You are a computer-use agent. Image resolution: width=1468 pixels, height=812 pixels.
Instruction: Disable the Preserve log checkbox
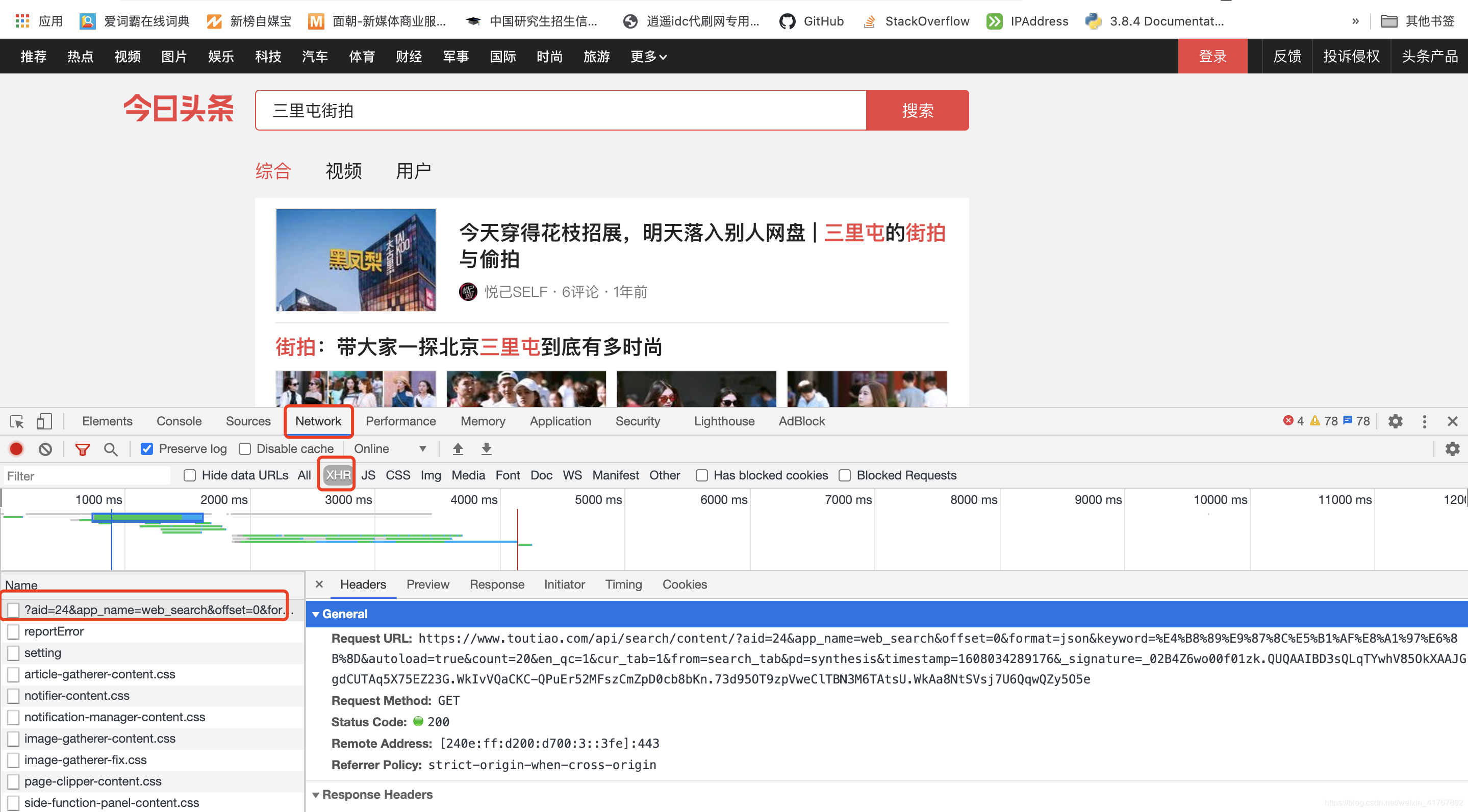(147, 448)
